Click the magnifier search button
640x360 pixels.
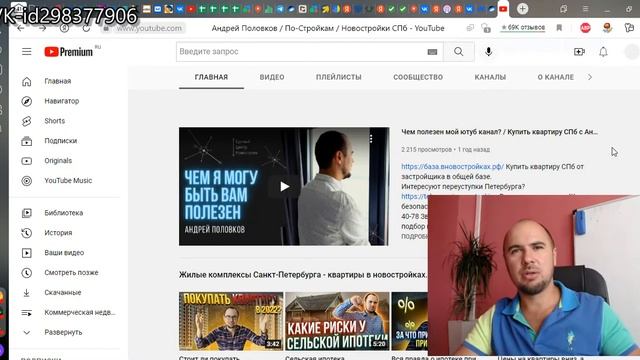(459, 51)
